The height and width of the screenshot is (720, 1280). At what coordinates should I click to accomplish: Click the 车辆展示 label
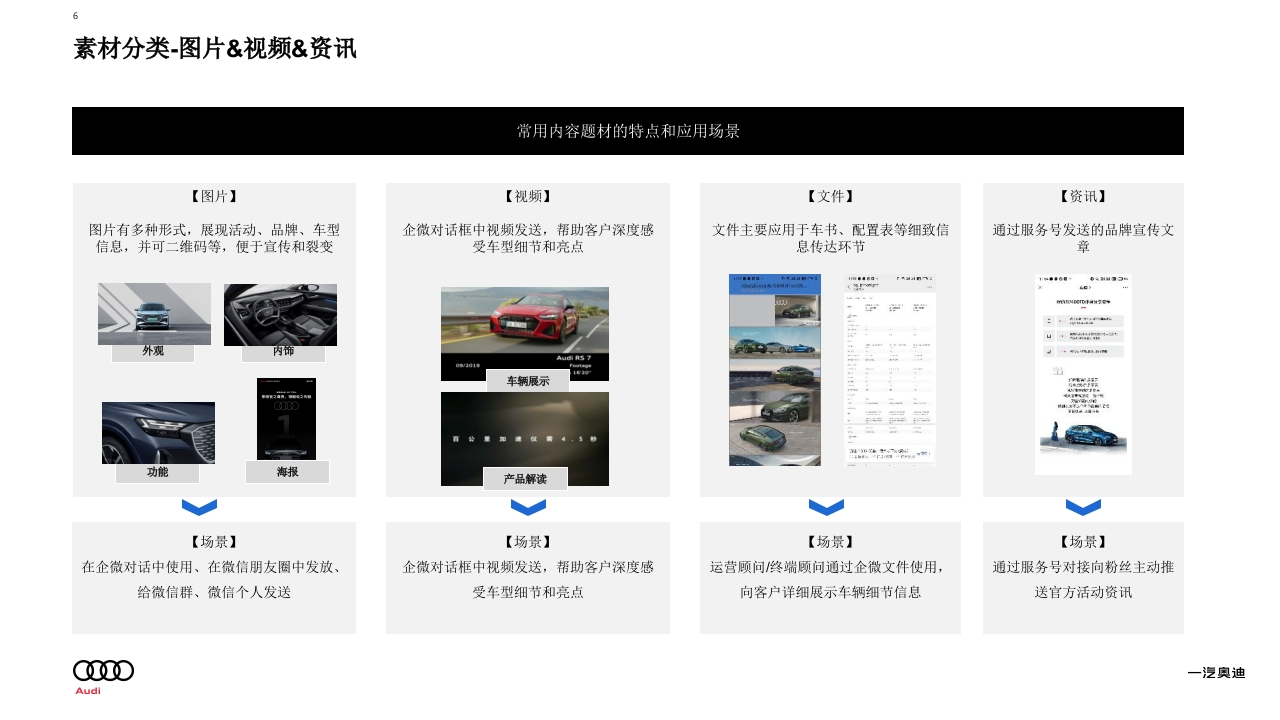527,381
